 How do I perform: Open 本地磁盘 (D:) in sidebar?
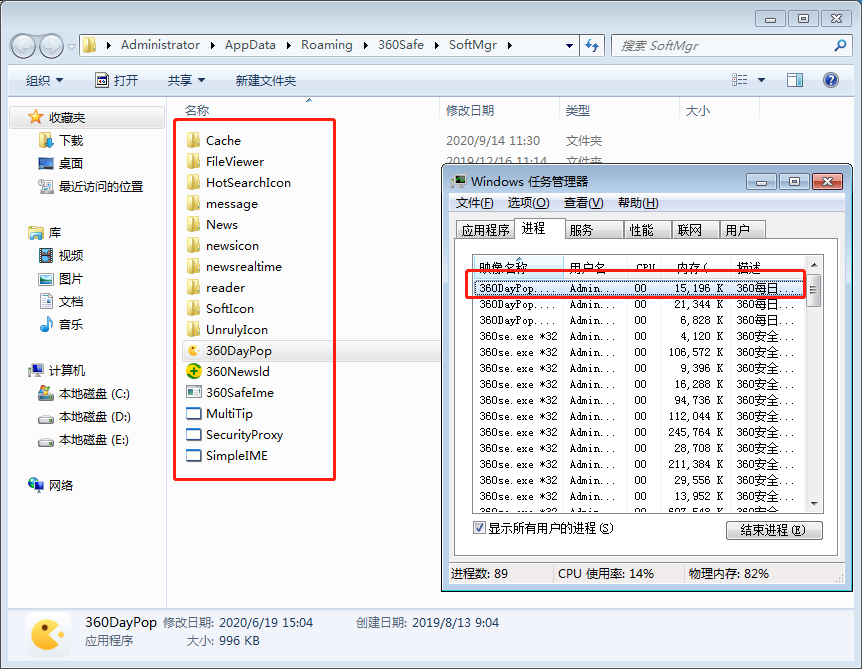tap(94, 417)
